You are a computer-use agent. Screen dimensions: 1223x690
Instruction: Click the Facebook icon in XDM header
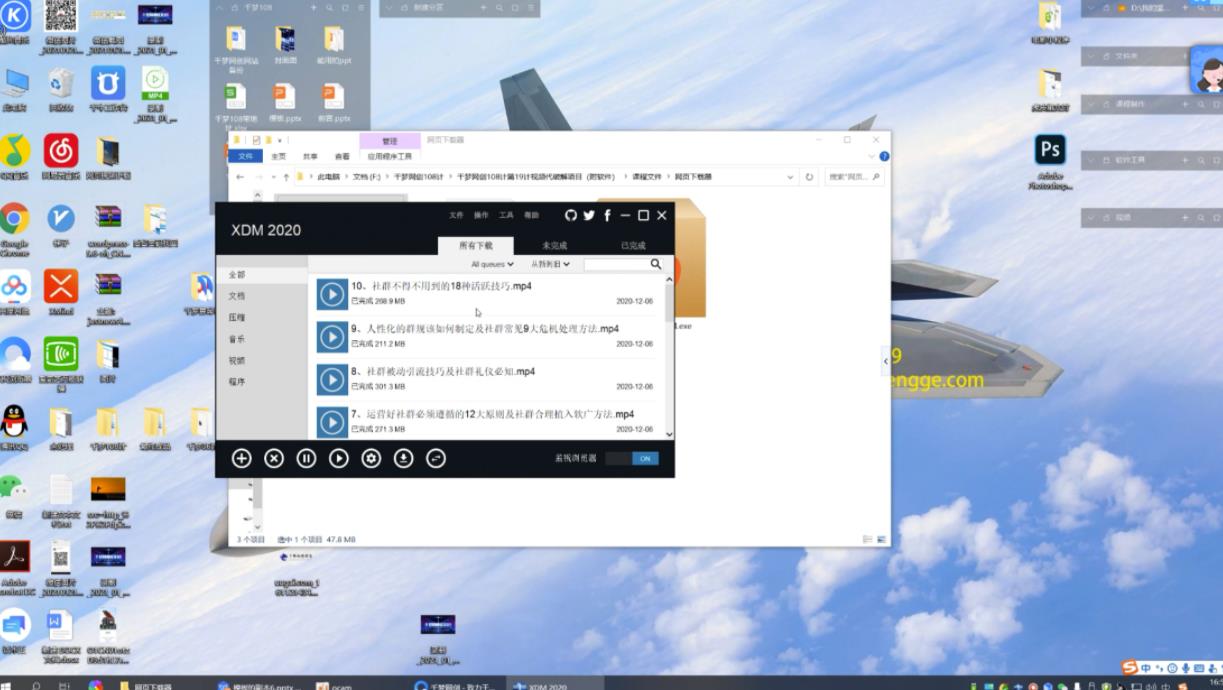[x=607, y=215]
